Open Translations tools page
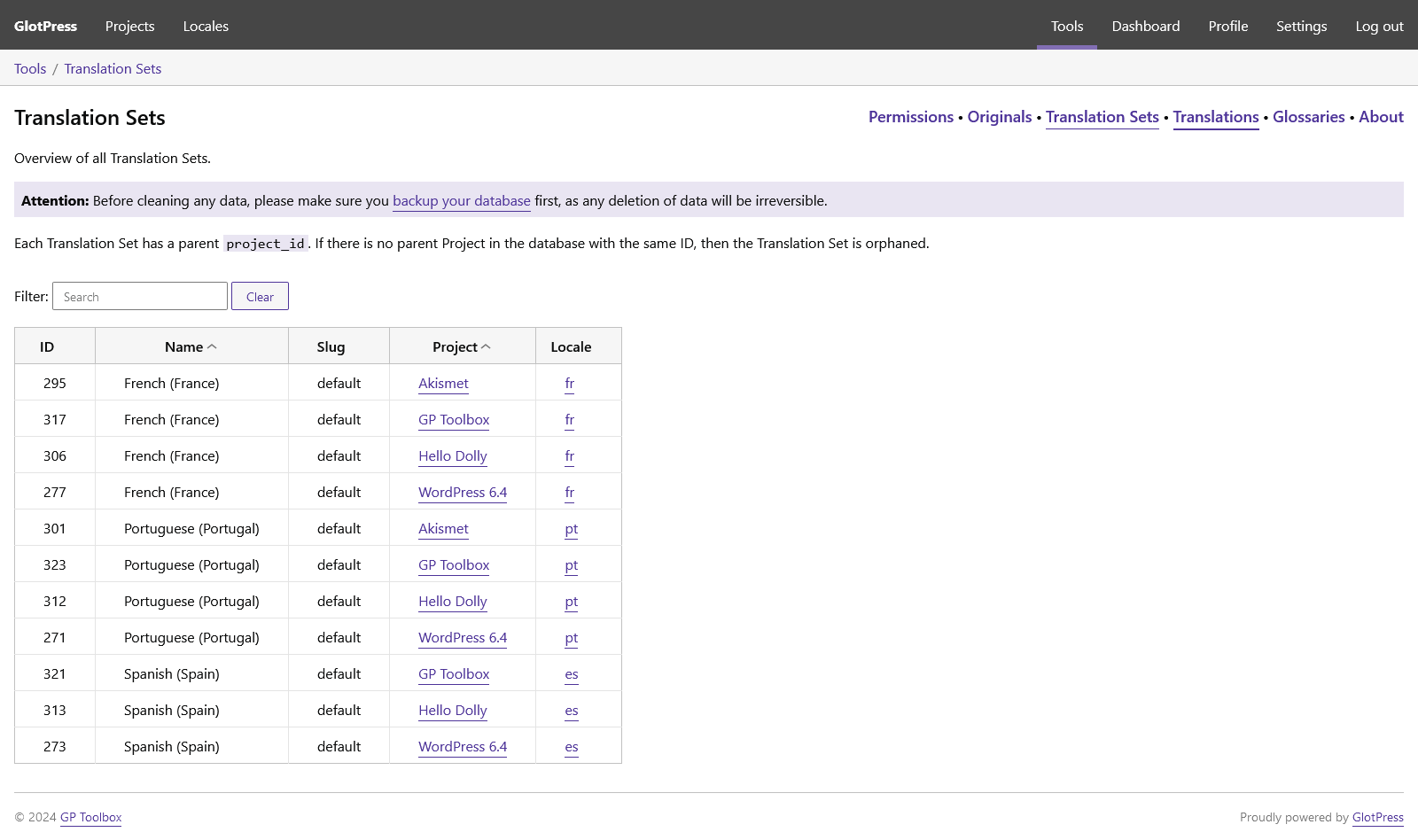The height and width of the screenshot is (840, 1418). click(1216, 117)
